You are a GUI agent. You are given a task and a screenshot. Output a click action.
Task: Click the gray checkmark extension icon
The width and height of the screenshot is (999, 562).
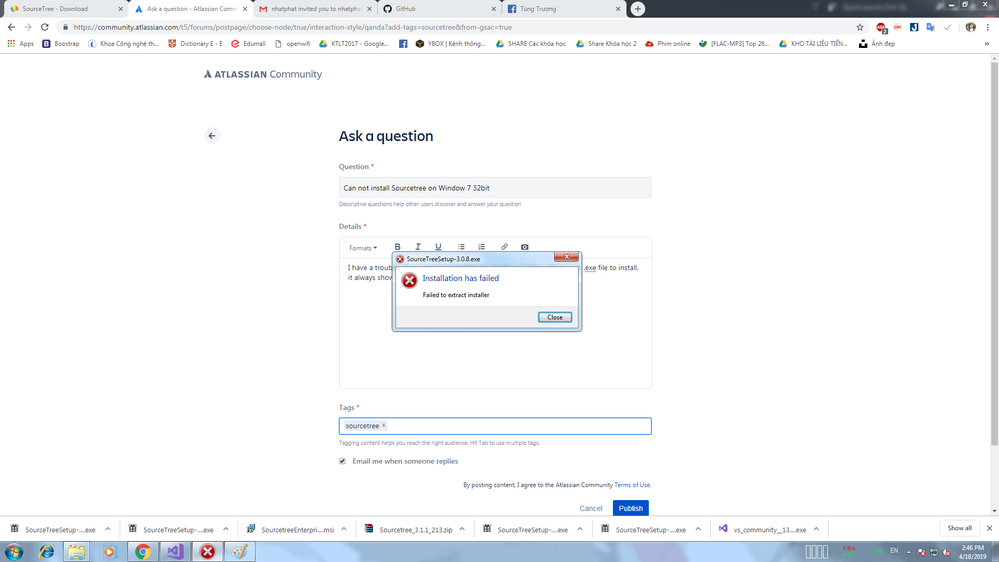[947, 27]
